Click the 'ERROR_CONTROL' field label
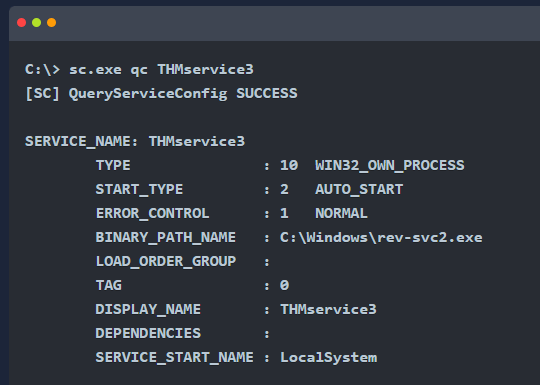 point(153,214)
